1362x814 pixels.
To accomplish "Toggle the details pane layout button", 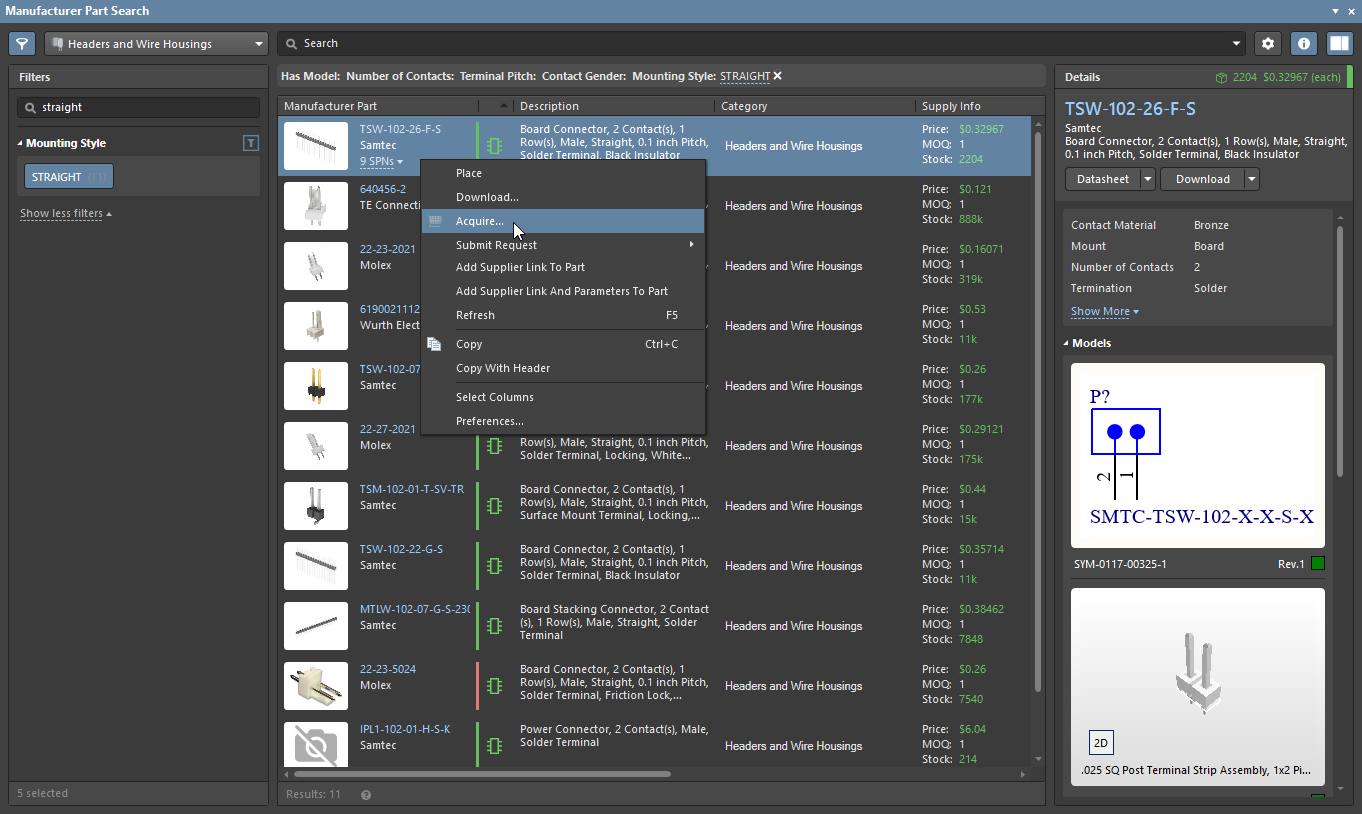I will pos(1339,44).
